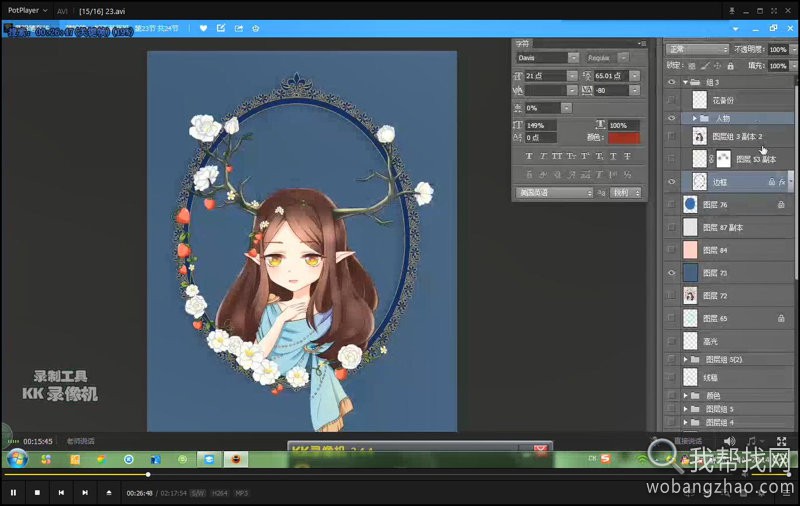Click the vertical scale 149% field

(541, 125)
